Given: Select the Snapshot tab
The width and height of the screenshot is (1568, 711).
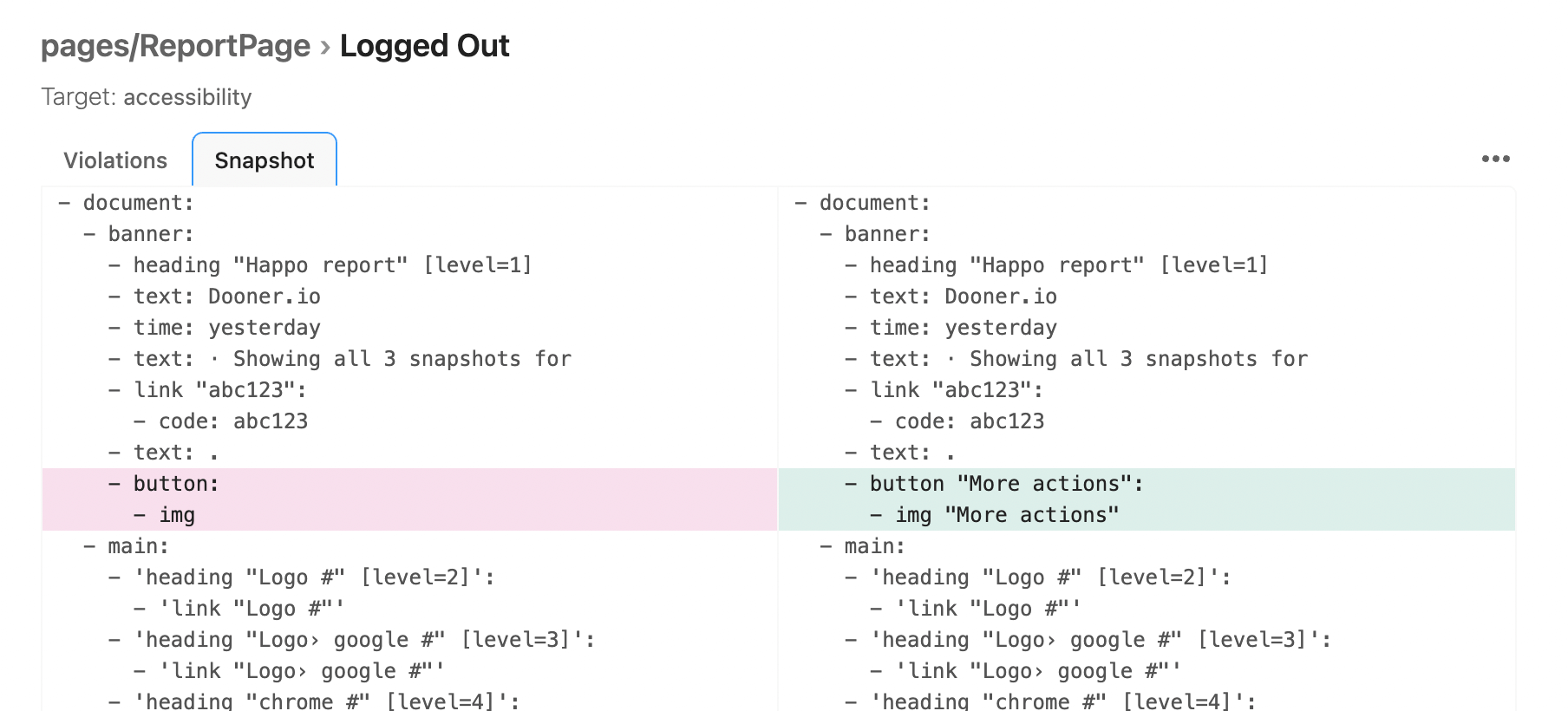Looking at the screenshot, I should pos(265,160).
